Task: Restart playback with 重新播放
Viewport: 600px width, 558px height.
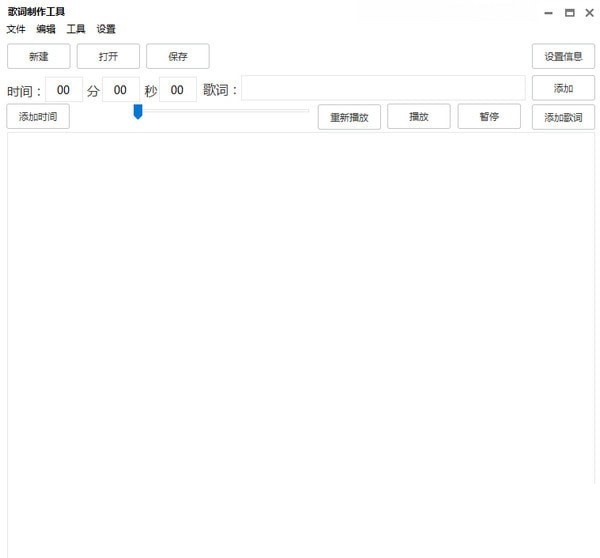Action: pyautogui.click(x=349, y=117)
